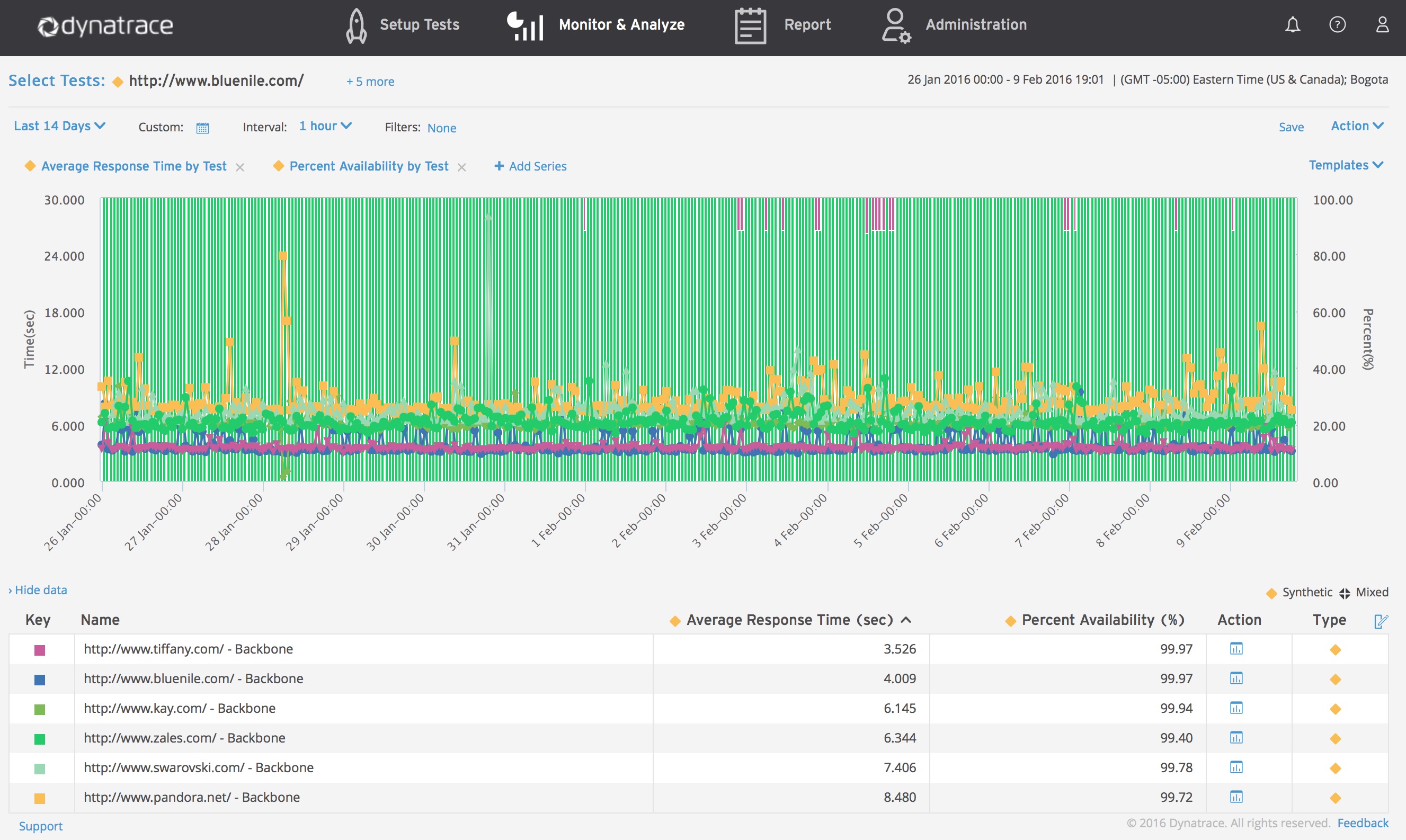
Task: Click the pink tiffany.com color swatch
Action: [40, 650]
